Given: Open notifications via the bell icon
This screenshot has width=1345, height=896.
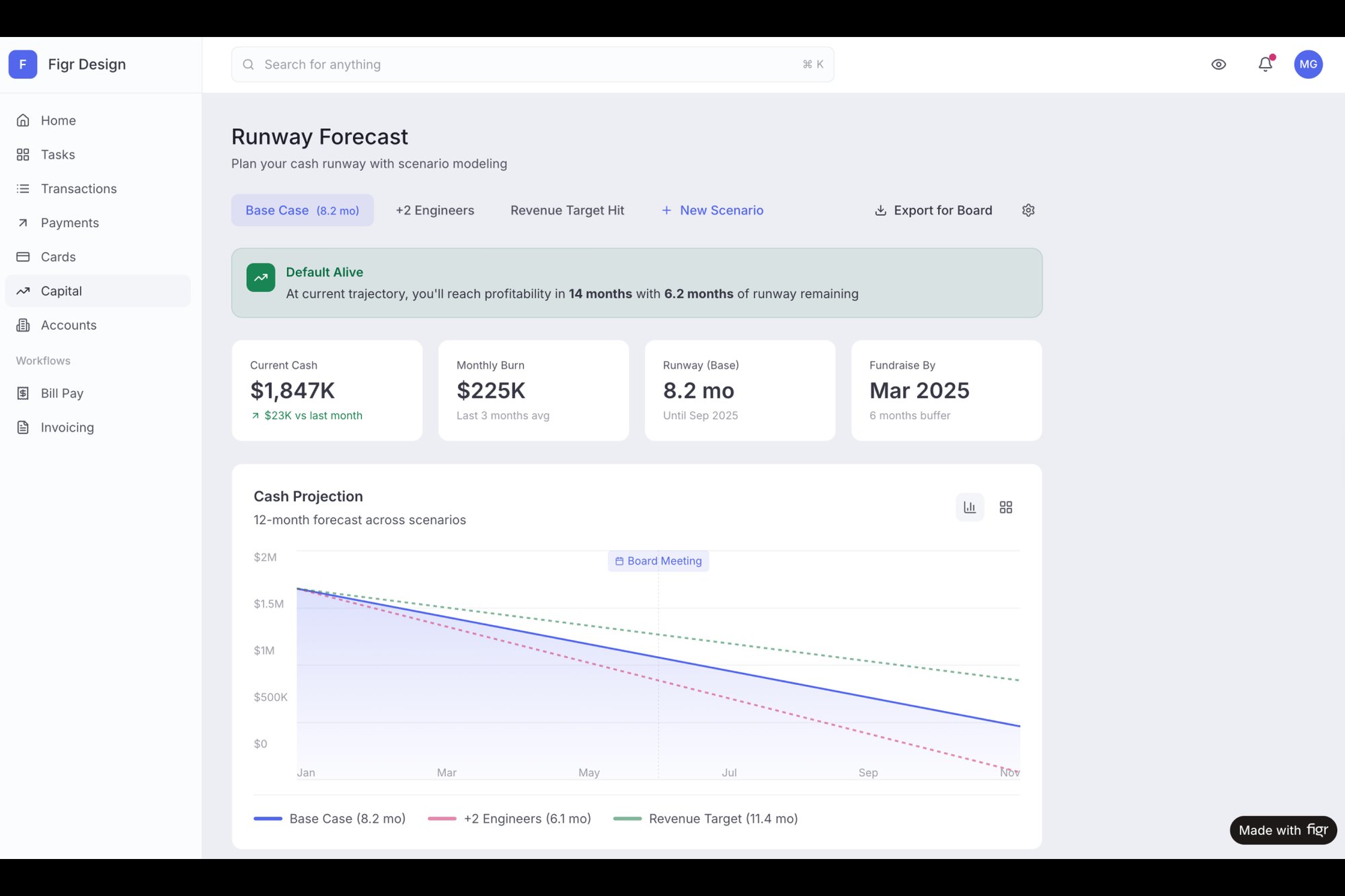Looking at the screenshot, I should point(1265,64).
